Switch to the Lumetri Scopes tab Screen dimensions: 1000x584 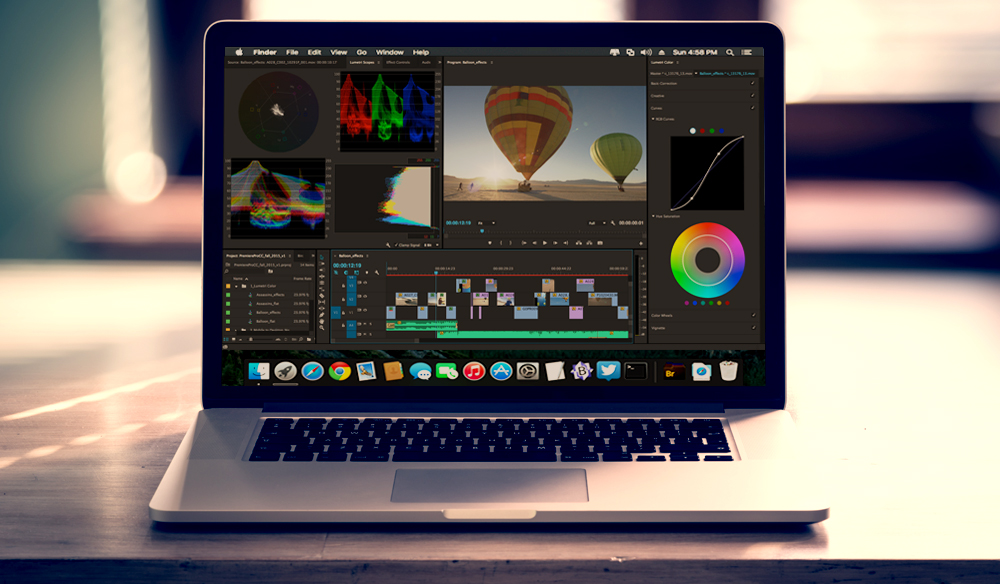click(x=363, y=62)
